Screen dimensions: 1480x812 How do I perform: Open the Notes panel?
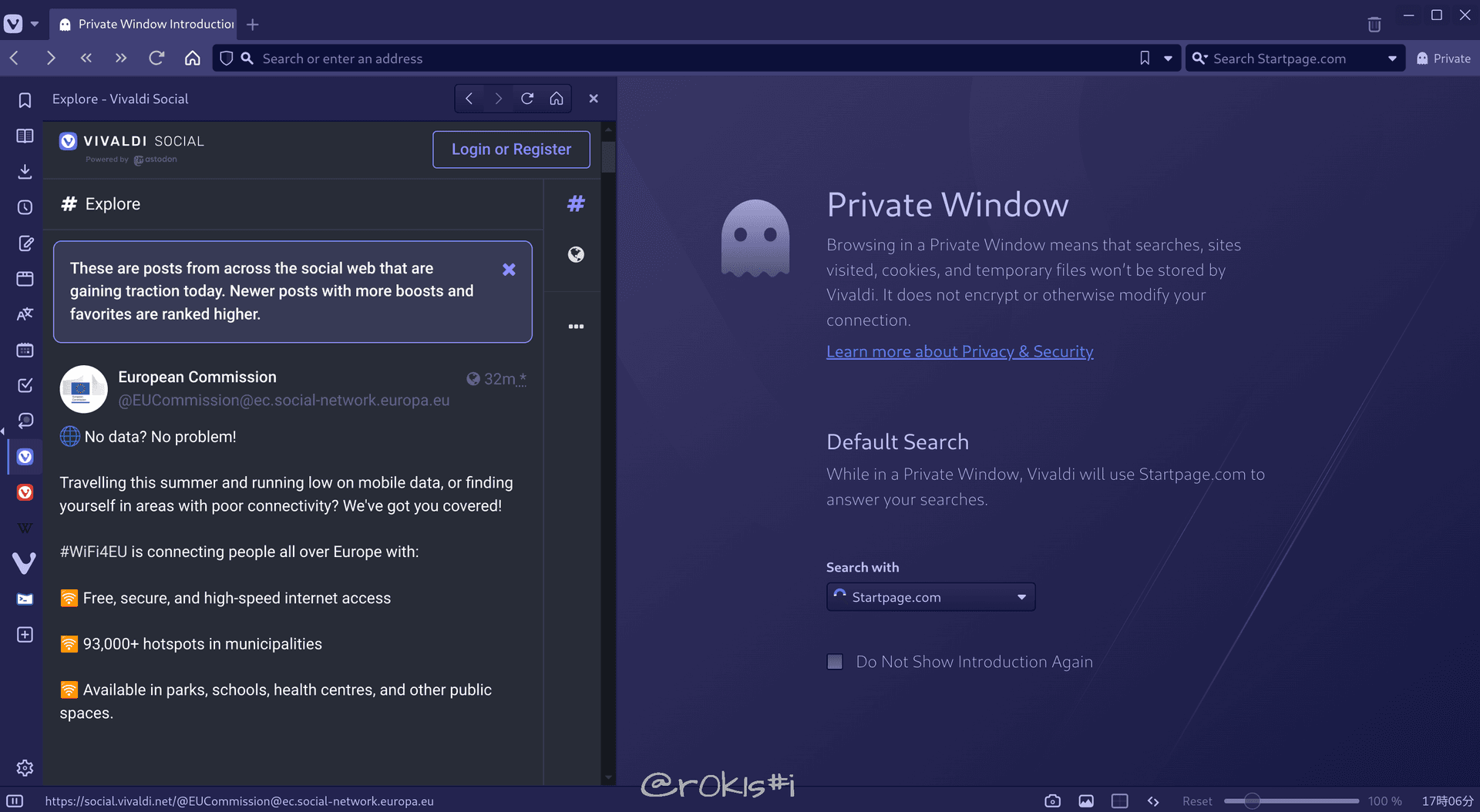click(x=25, y=243)
